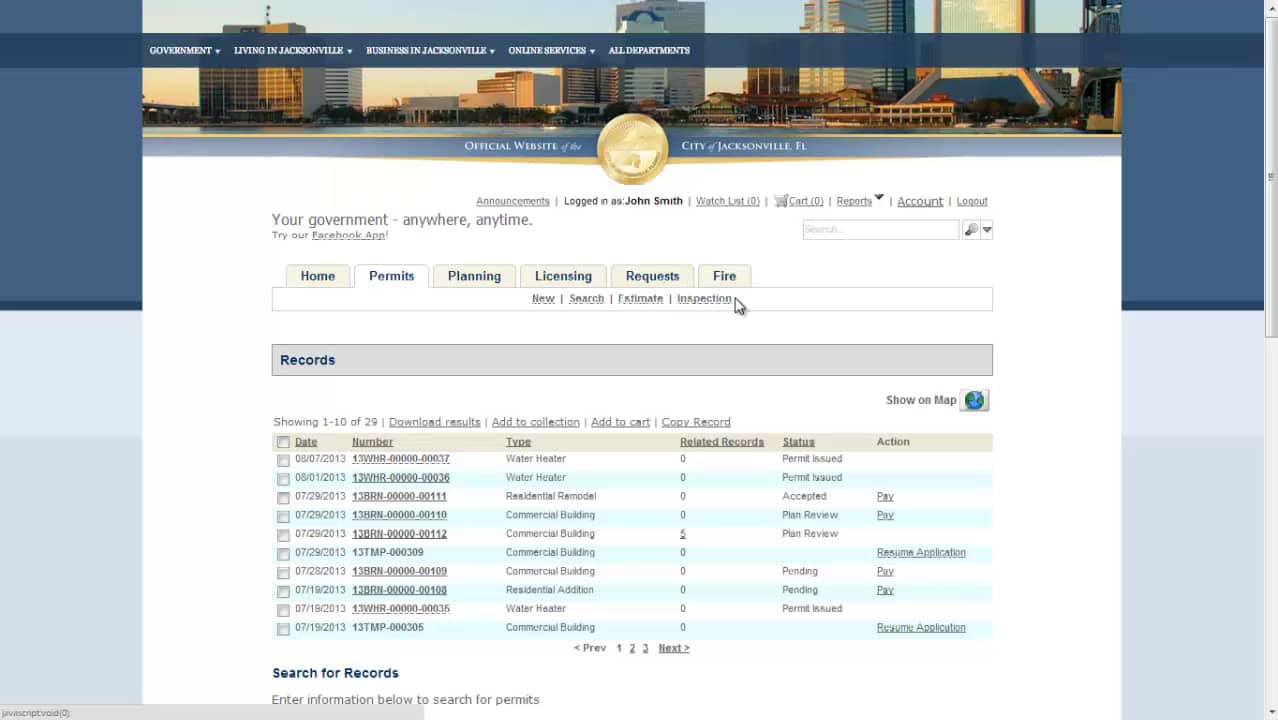The image size is (1278, 720).
Task: Click the Search sub-menu link
Action: [x=586, y=299]
